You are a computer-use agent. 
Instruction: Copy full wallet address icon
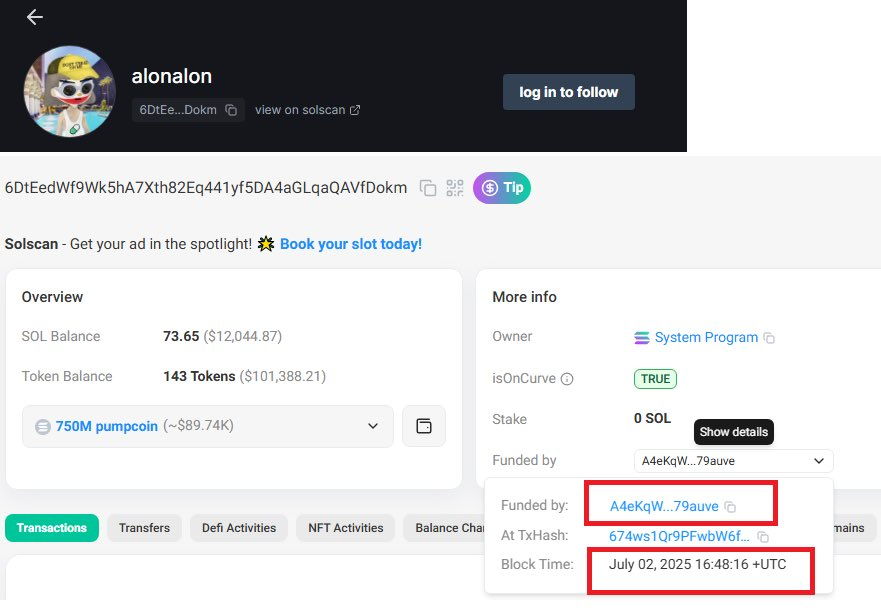click(x=428, y=188)
